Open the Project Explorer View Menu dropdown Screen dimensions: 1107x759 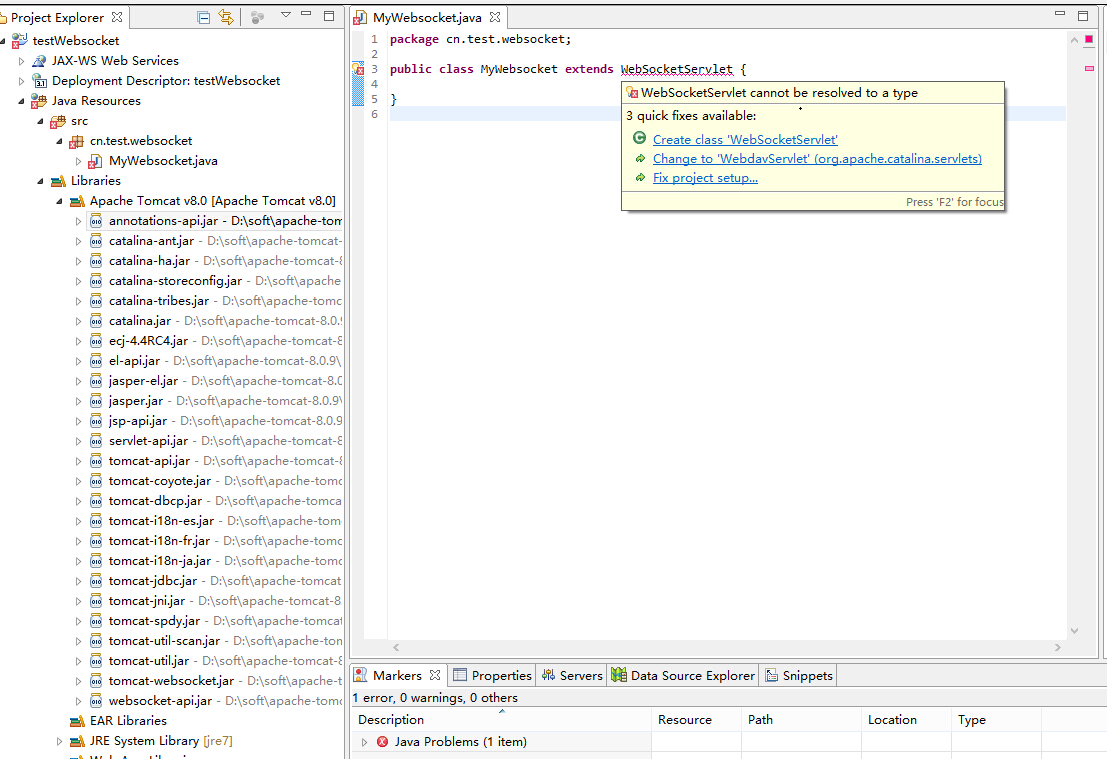tap(286, 16)
